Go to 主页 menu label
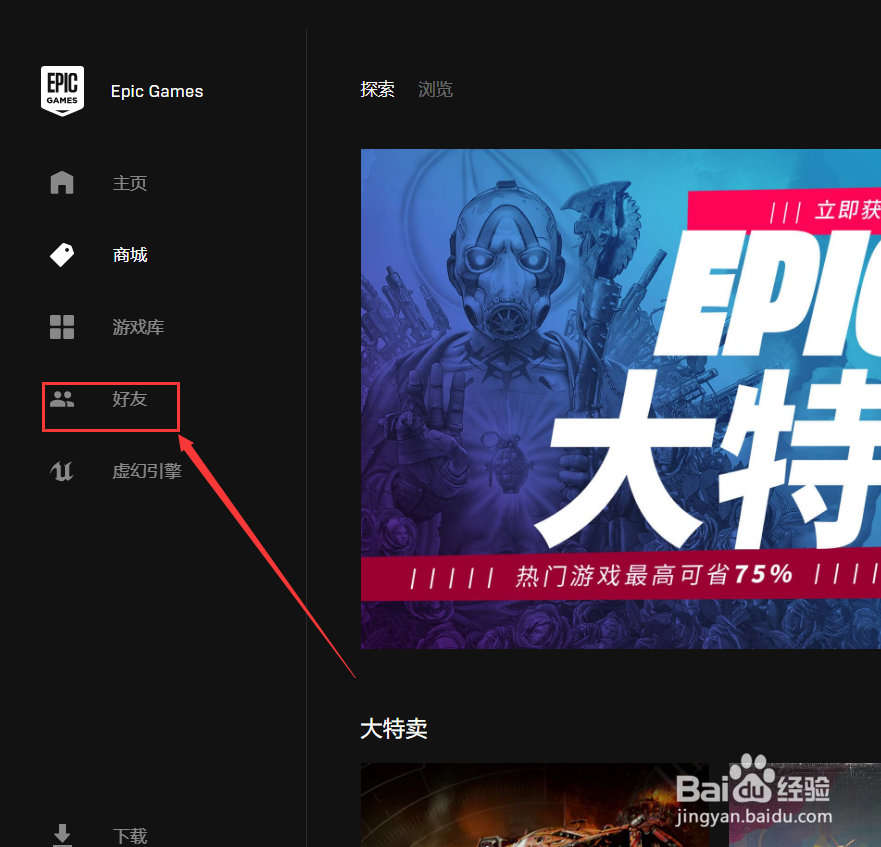The image size is (881, 847). pyautogui.click(x=130, y=183)
